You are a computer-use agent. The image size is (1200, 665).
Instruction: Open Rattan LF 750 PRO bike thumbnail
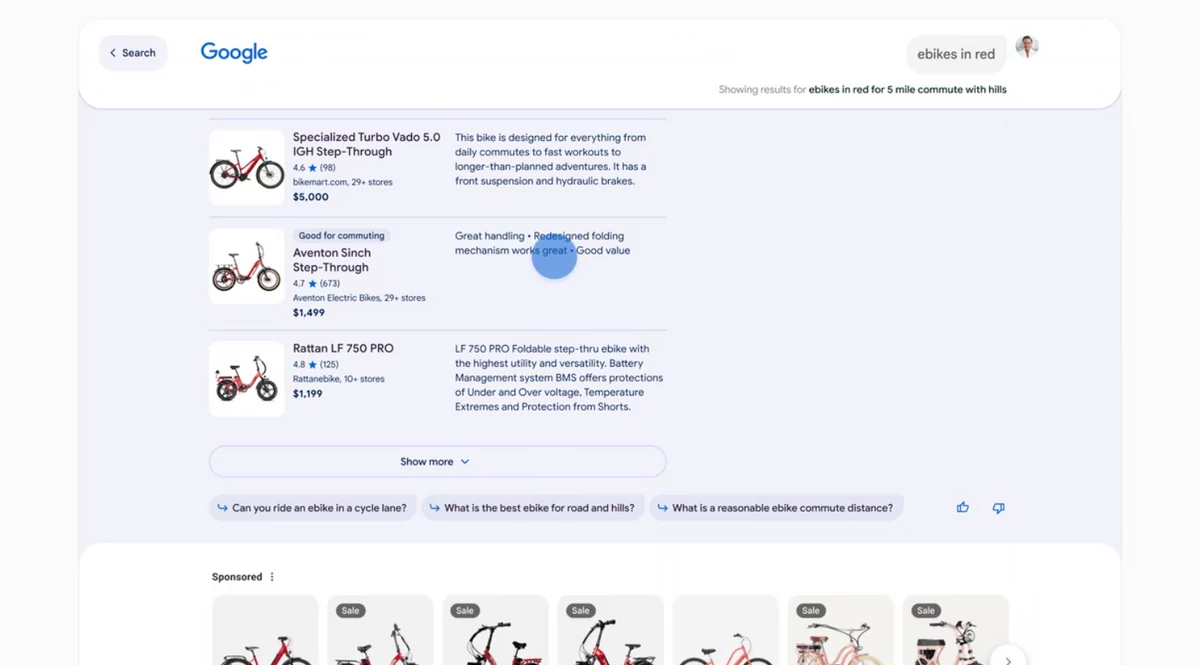(x=247, y=379)
